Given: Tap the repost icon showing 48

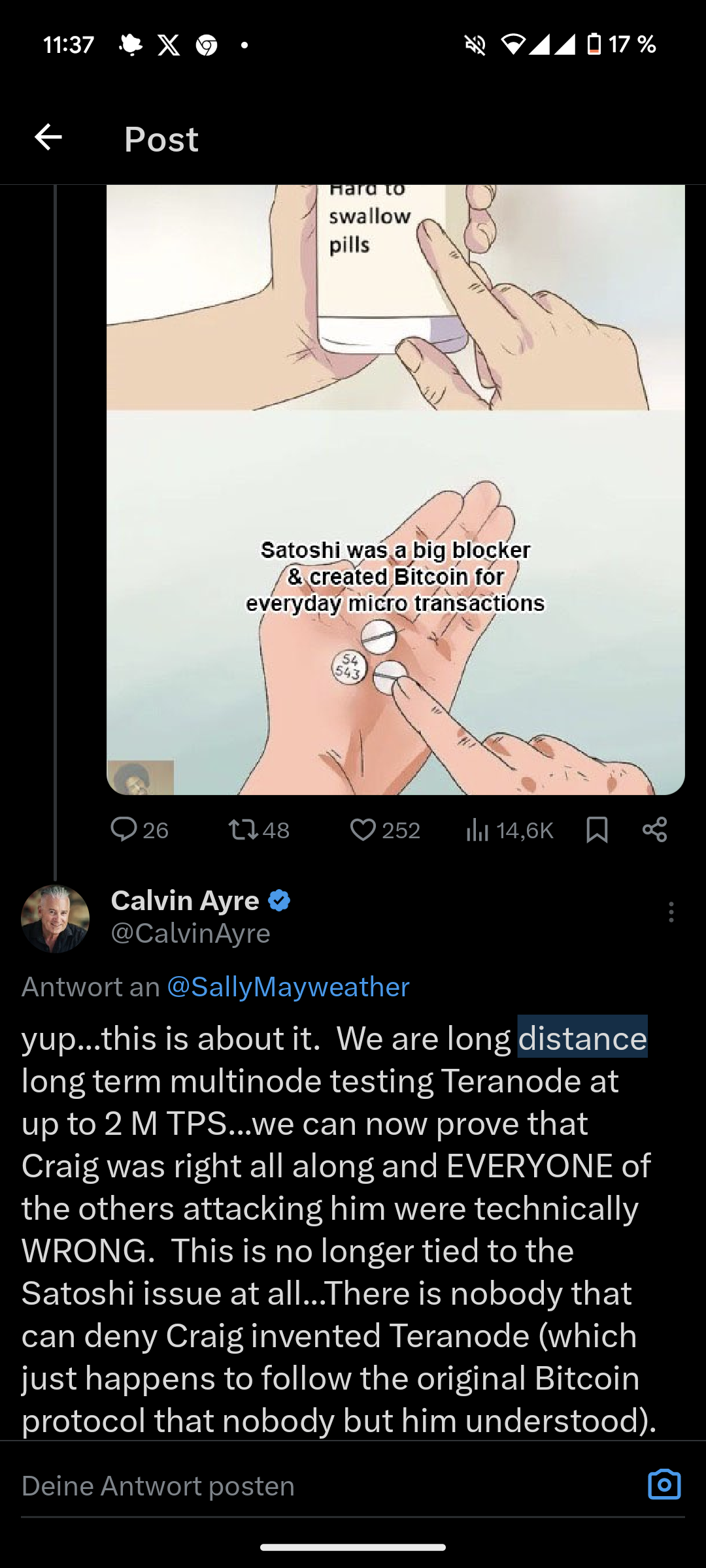Looking at the screenshot, I should (x=243, y=830).
